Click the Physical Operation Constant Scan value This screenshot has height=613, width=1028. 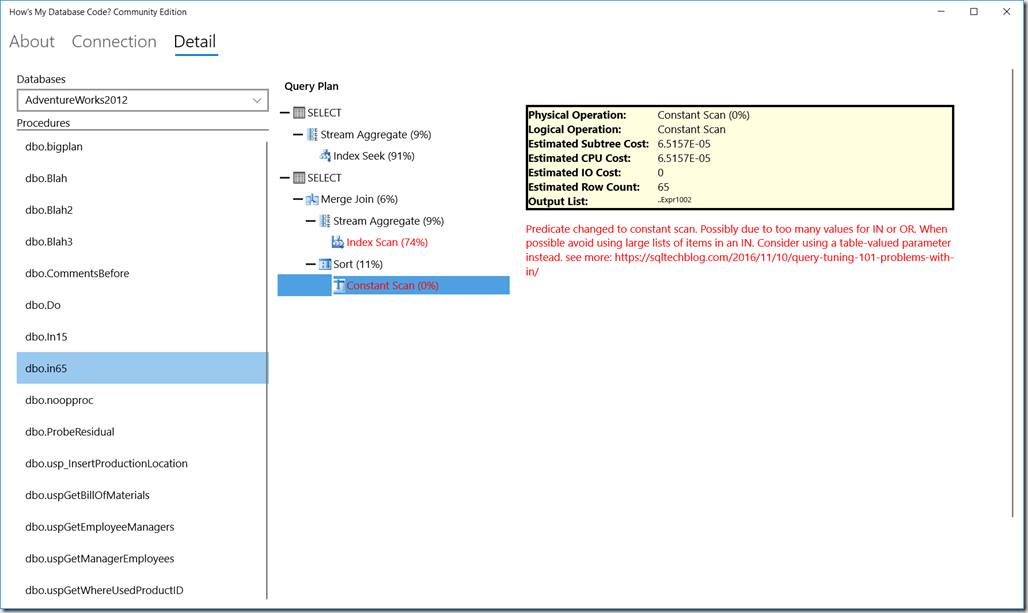(703, 115)
